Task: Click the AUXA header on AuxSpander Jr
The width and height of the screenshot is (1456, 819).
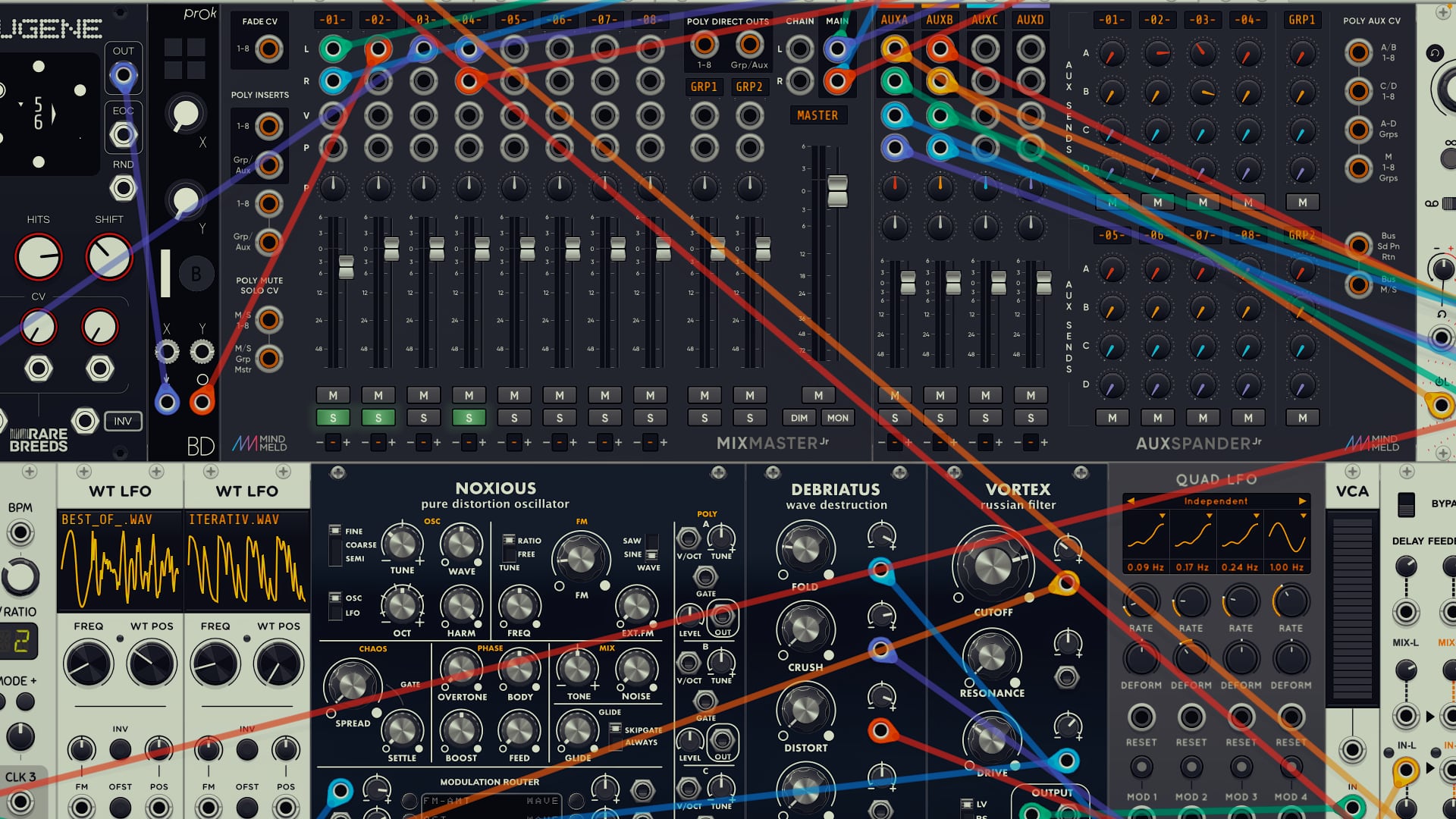Action: [x=894, y=19]
